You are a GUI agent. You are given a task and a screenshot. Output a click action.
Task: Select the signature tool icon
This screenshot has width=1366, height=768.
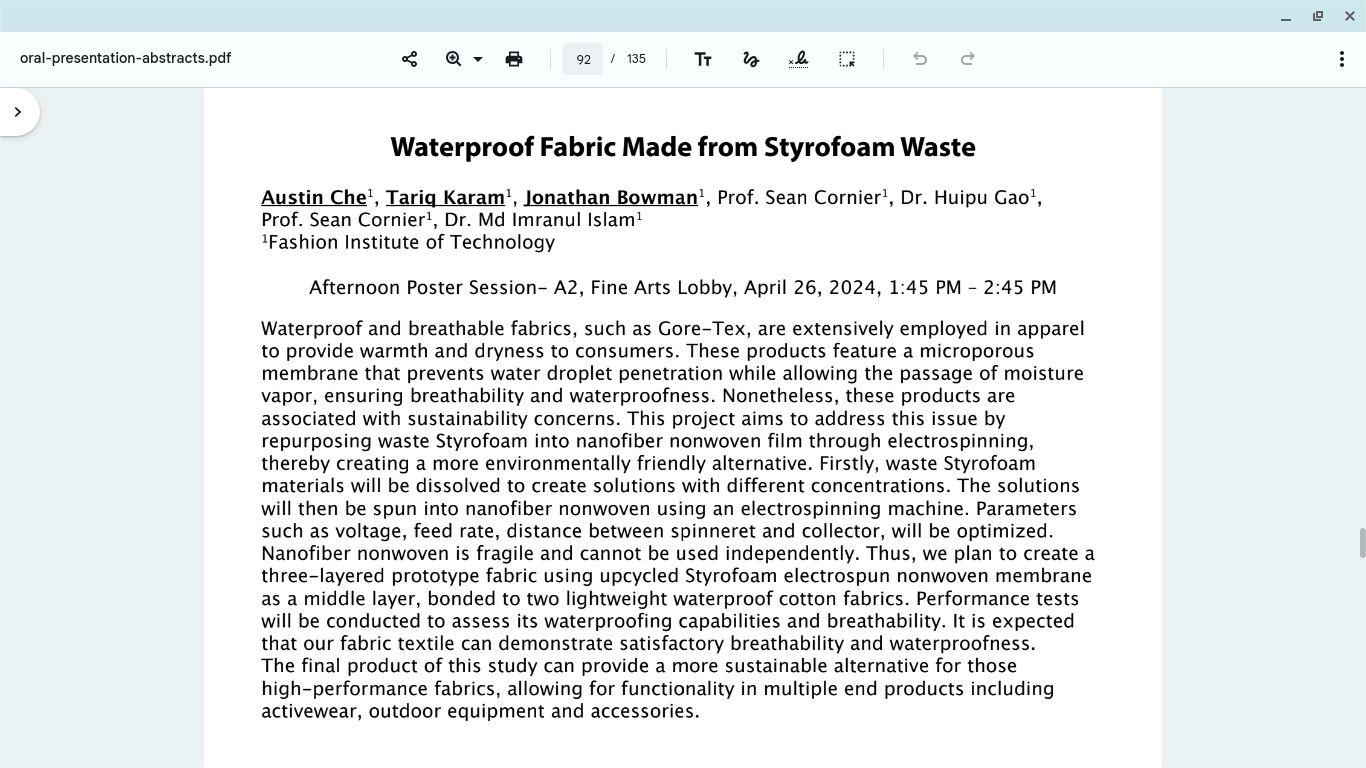[x=798, y=59]
